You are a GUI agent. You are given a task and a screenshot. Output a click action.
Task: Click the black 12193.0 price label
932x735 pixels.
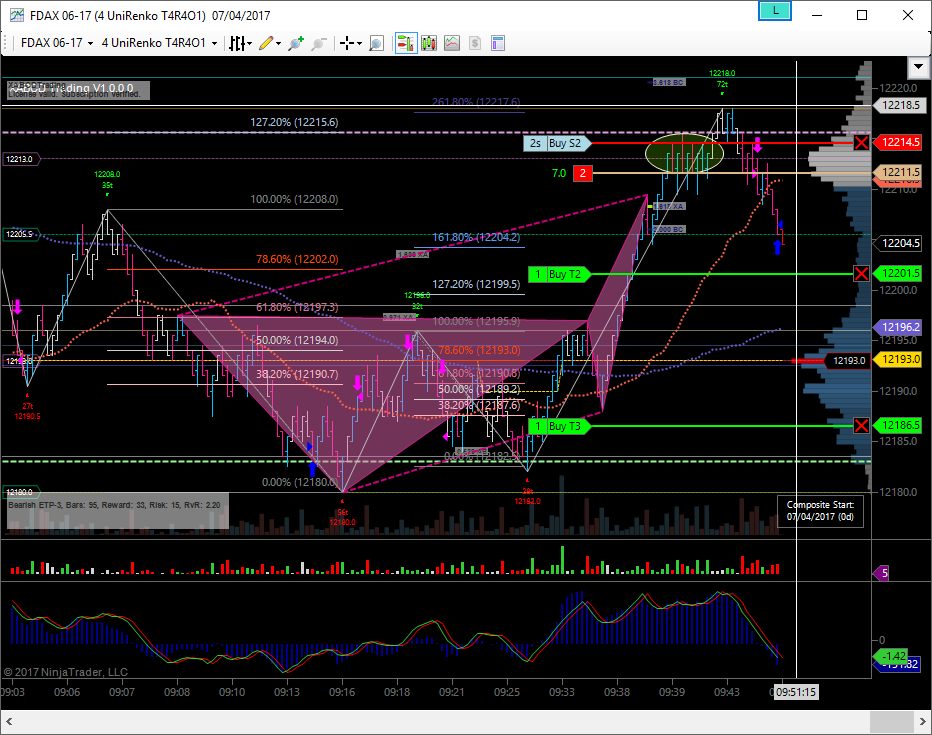click(x=848, y=361)
